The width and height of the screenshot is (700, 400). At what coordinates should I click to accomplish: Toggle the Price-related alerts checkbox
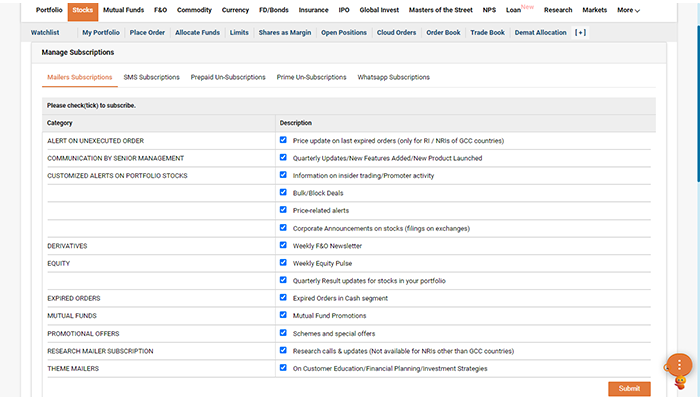284,210
